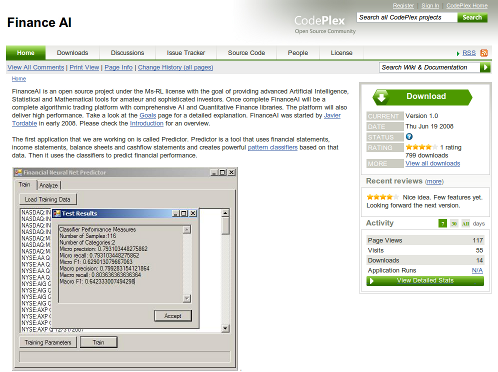Viewport: 498px width, 372px height.
Task: Click the Register link
Action: click(403, 5)
